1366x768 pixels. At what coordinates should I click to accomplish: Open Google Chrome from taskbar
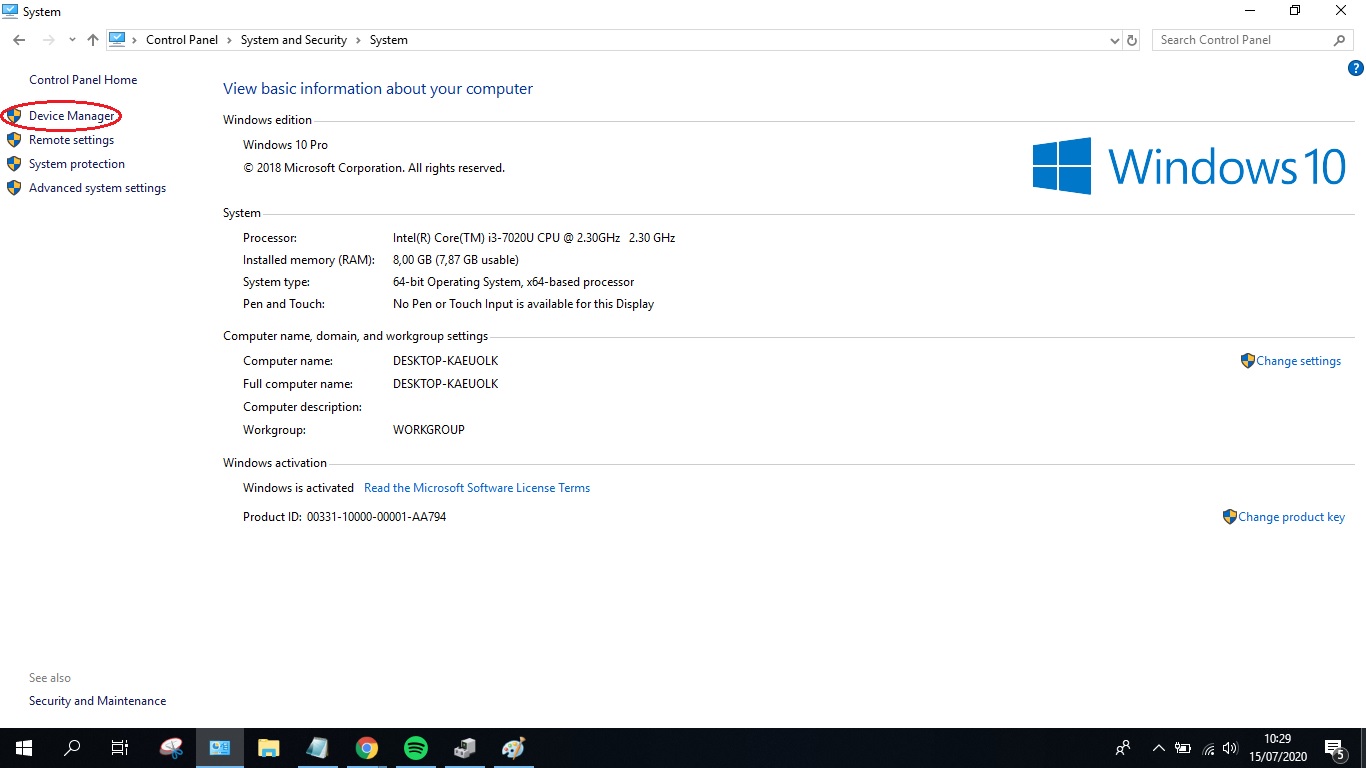point(367,748)
